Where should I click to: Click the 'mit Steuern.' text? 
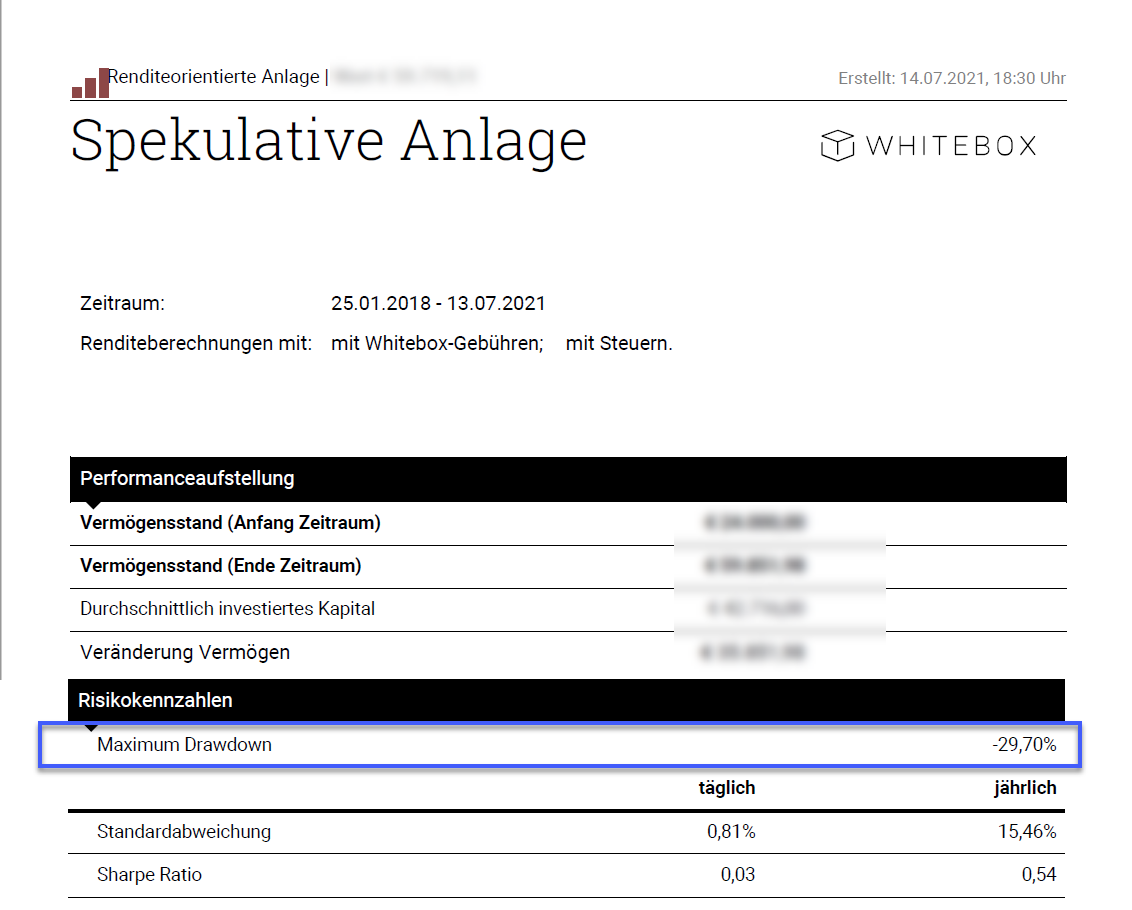[x=619, y=344]
